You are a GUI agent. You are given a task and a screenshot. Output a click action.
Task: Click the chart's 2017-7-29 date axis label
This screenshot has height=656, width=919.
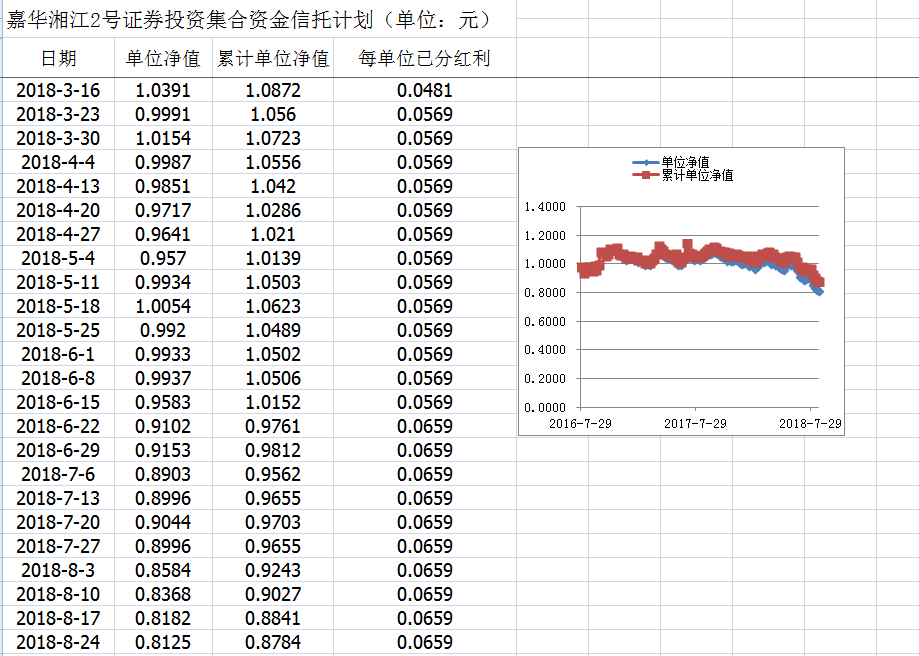(x=695, y=424)
